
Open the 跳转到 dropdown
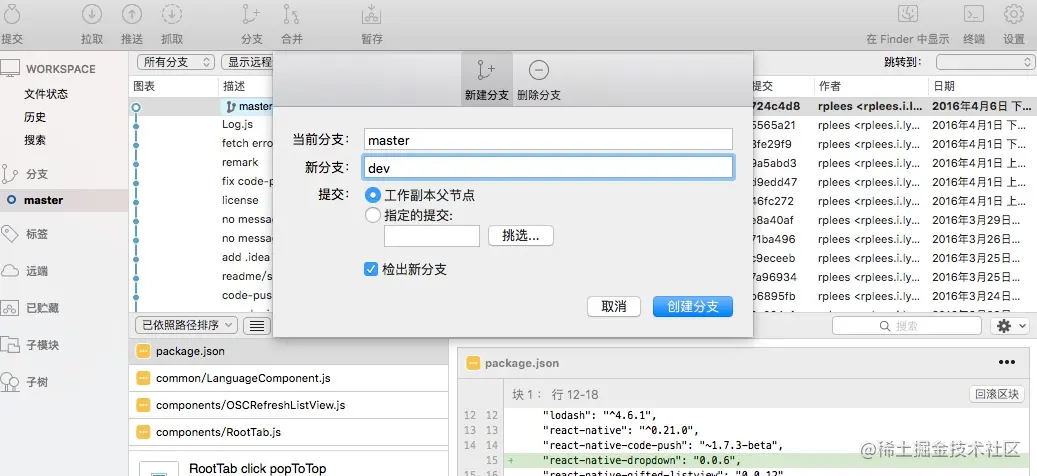[x=985, y=62]
